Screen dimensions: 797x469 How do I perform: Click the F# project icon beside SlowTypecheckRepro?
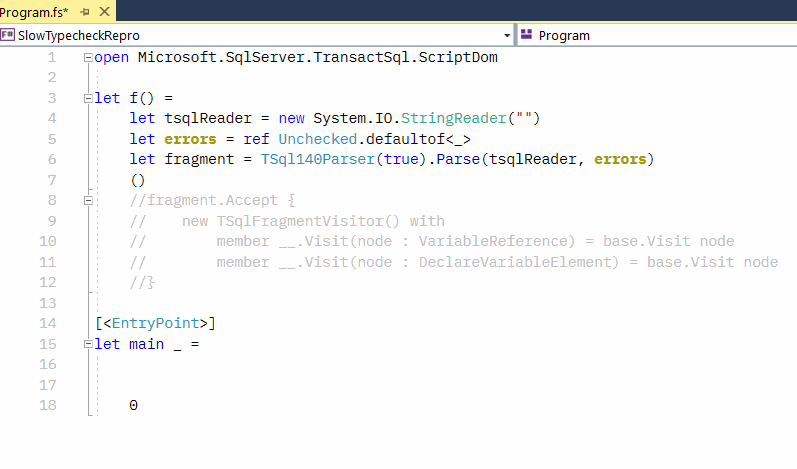click(8, 35)
